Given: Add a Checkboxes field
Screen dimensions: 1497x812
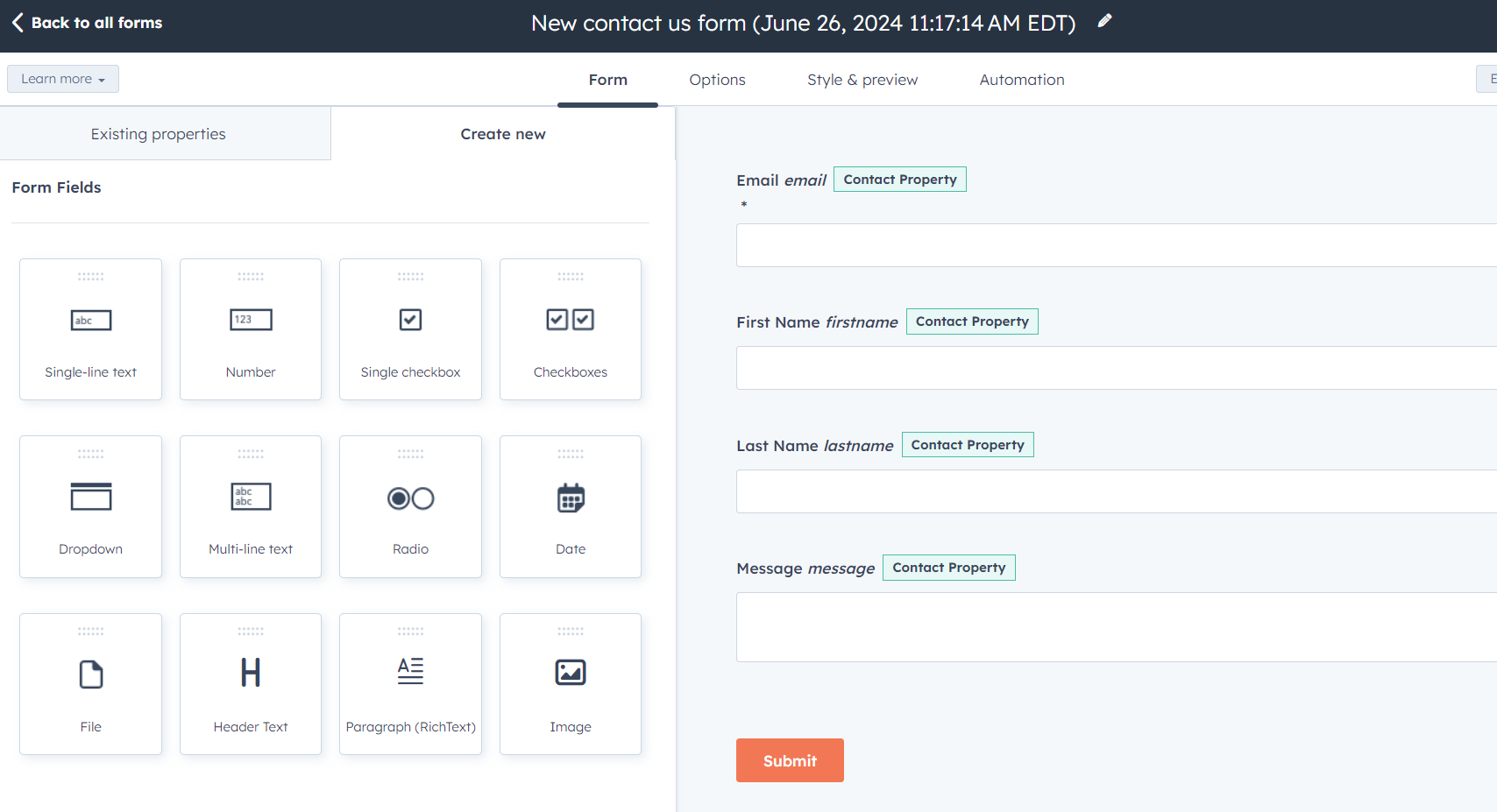Looking at the screenshot, I should point(570,329).
